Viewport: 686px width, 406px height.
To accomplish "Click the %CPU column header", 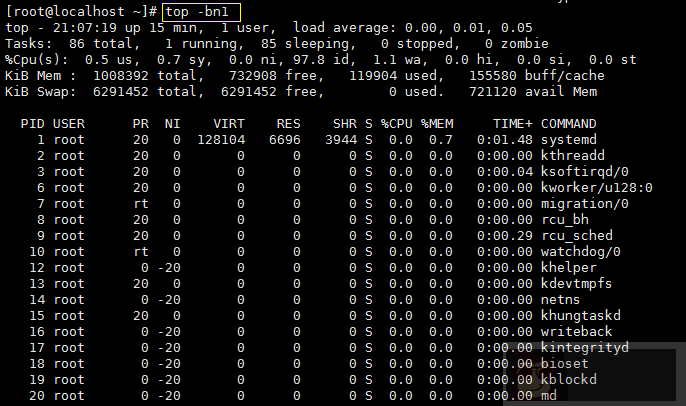I will [396, 123].
